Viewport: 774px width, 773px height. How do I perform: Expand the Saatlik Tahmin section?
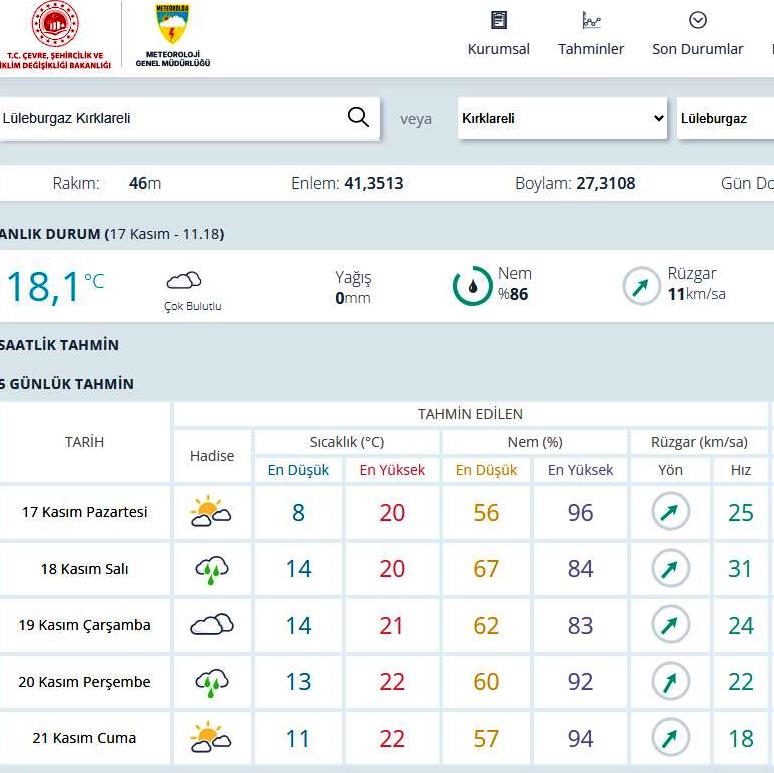point(59,345)
